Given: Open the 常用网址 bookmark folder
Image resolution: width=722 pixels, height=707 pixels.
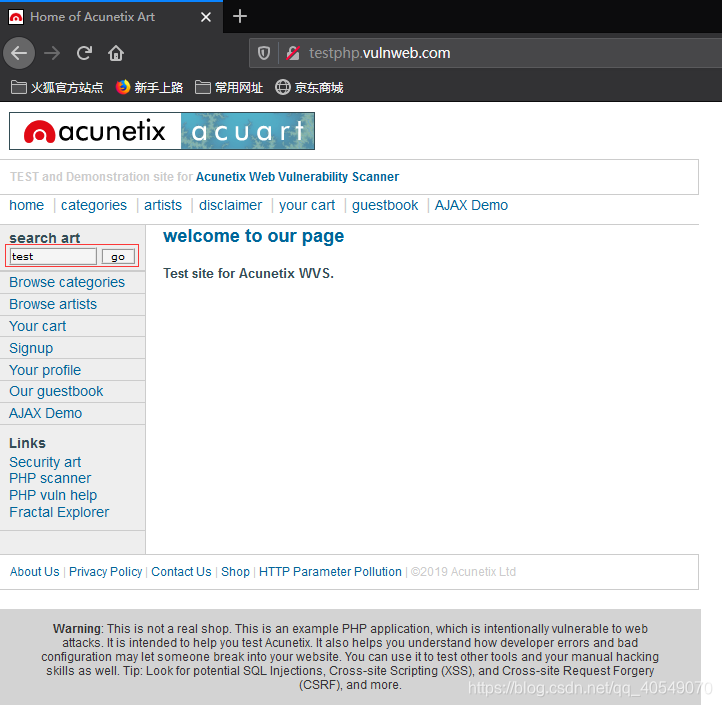Looking at the screenshot, I should (x=229, y=88).
